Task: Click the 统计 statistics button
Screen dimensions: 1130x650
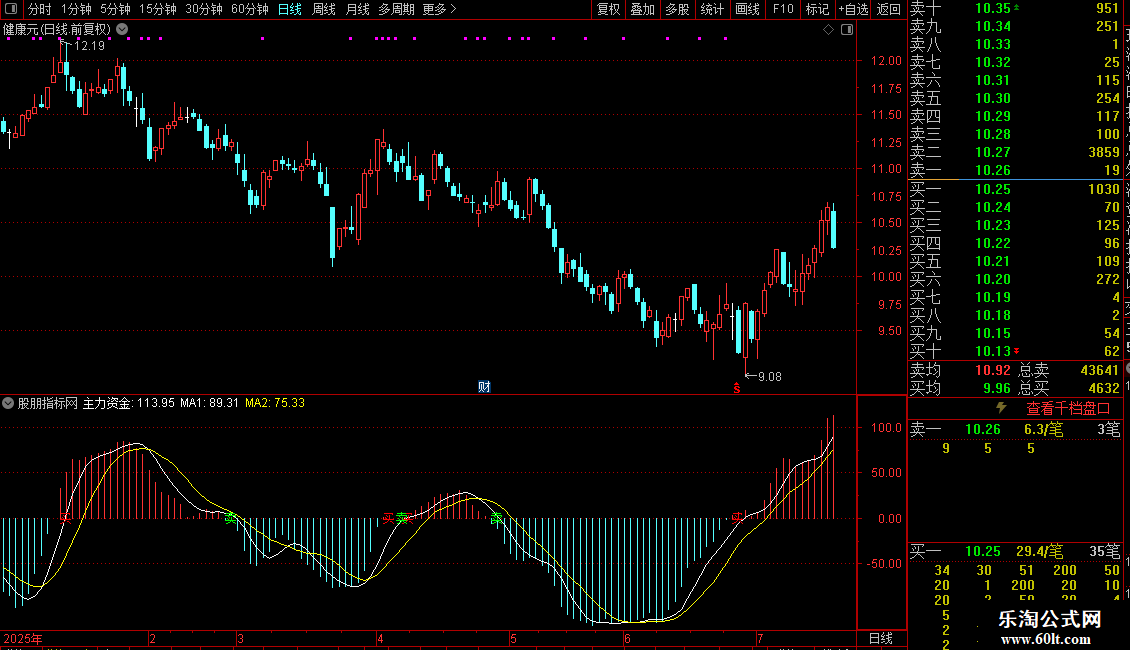Action: 712,9
